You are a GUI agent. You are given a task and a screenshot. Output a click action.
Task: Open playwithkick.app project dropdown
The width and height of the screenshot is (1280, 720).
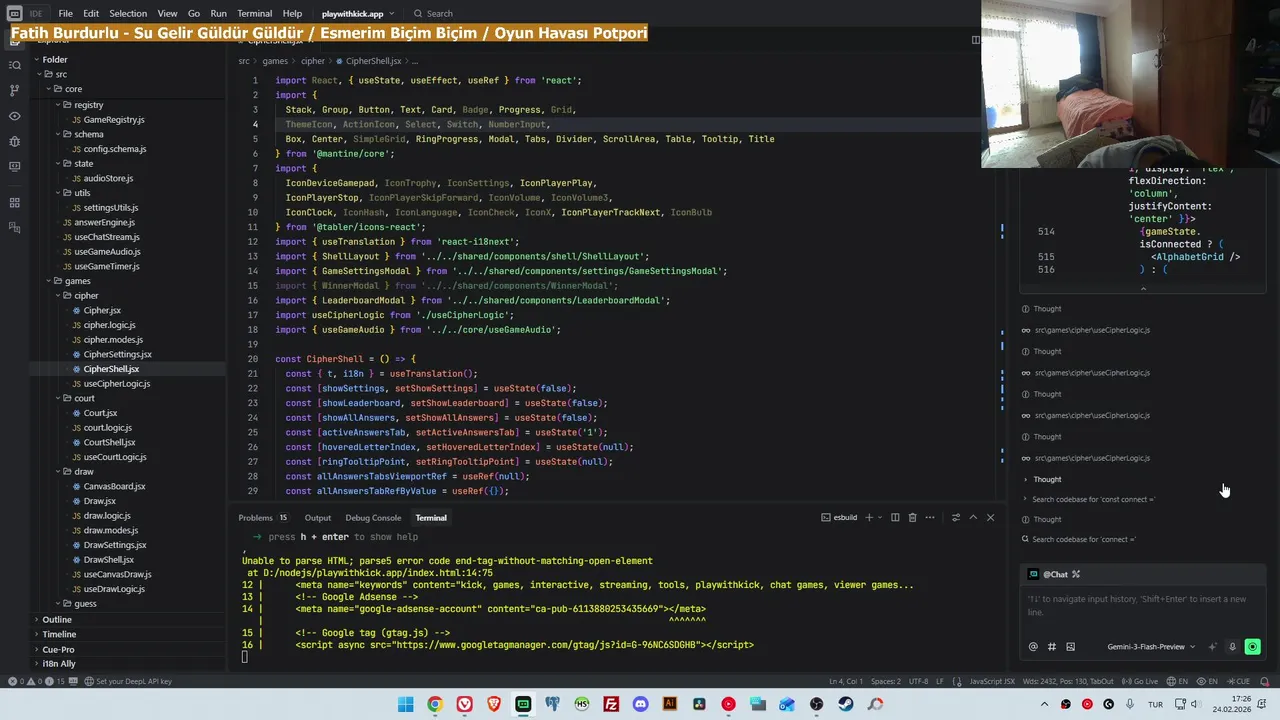(357, 14)
